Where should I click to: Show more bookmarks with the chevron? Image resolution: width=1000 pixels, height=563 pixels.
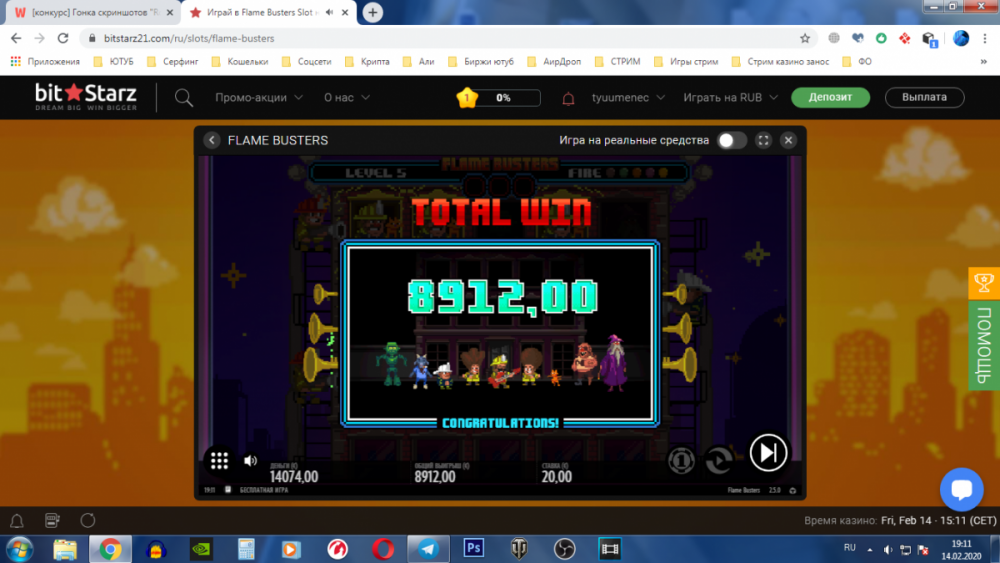tap(983, 61)
